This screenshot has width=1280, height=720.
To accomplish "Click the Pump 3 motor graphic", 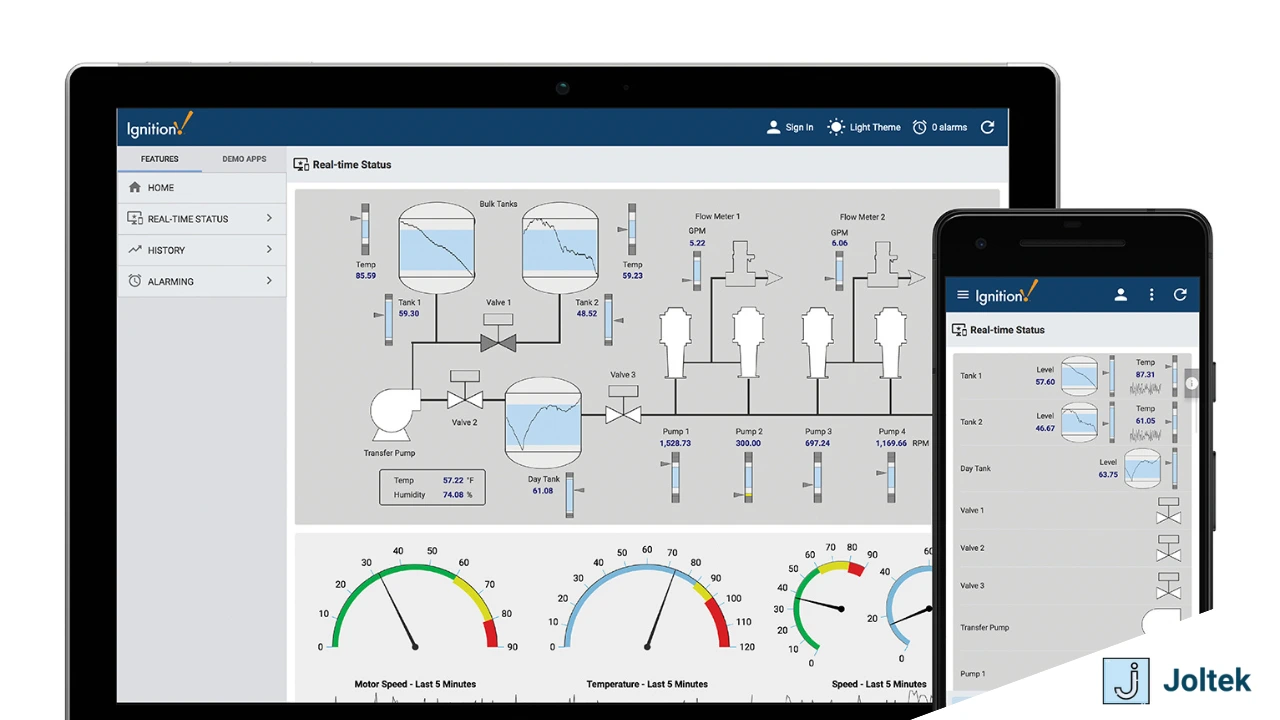I will [817, 343].
